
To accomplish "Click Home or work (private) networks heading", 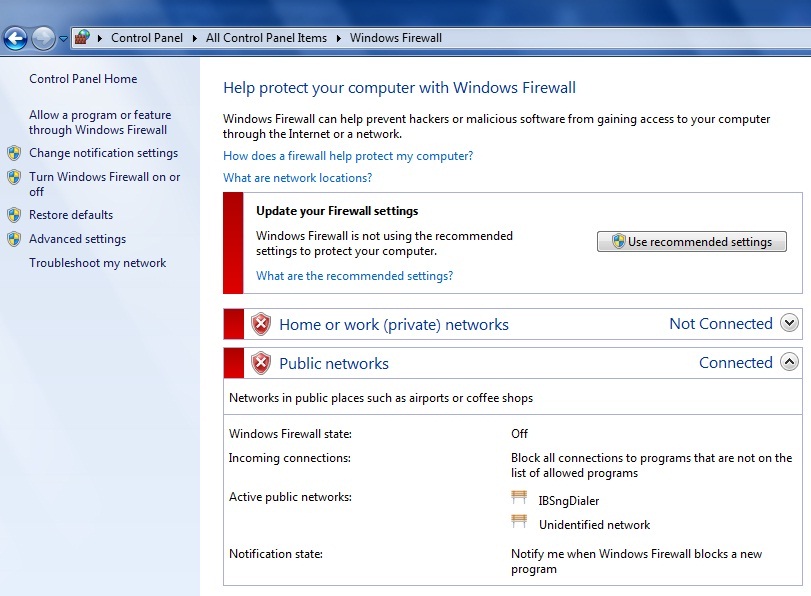I will (394, 324).
